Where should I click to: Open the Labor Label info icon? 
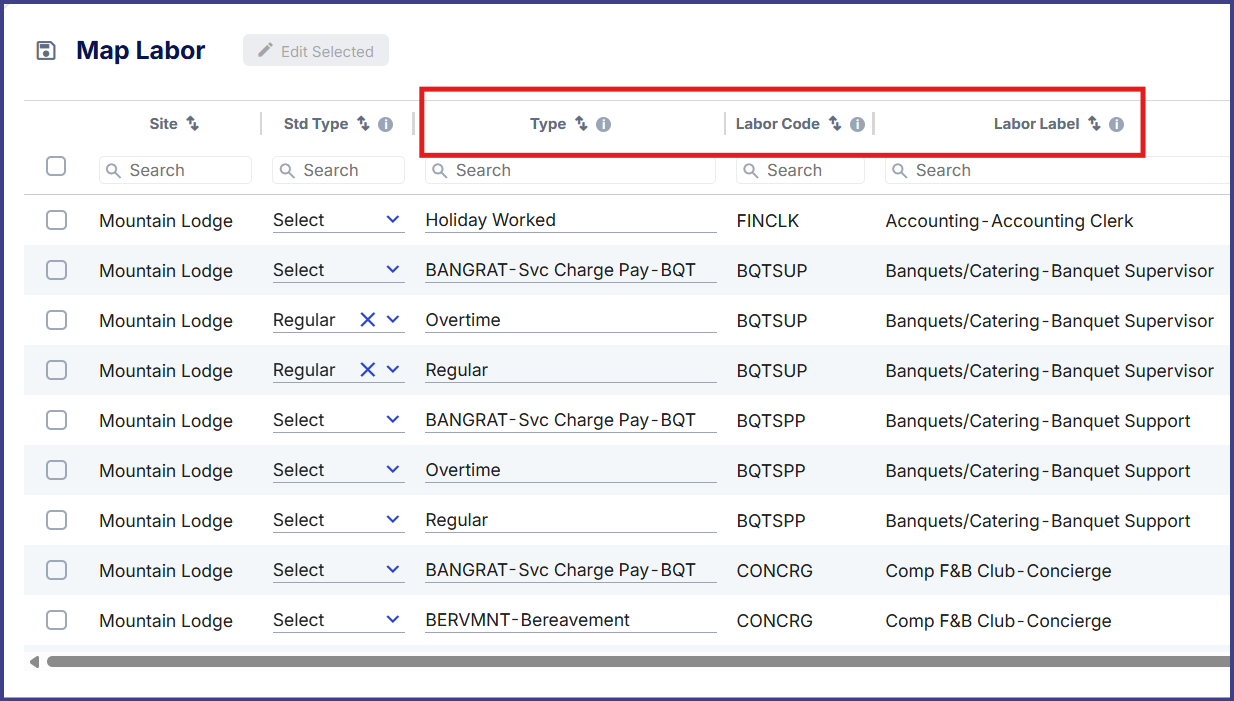[1117, 125]
